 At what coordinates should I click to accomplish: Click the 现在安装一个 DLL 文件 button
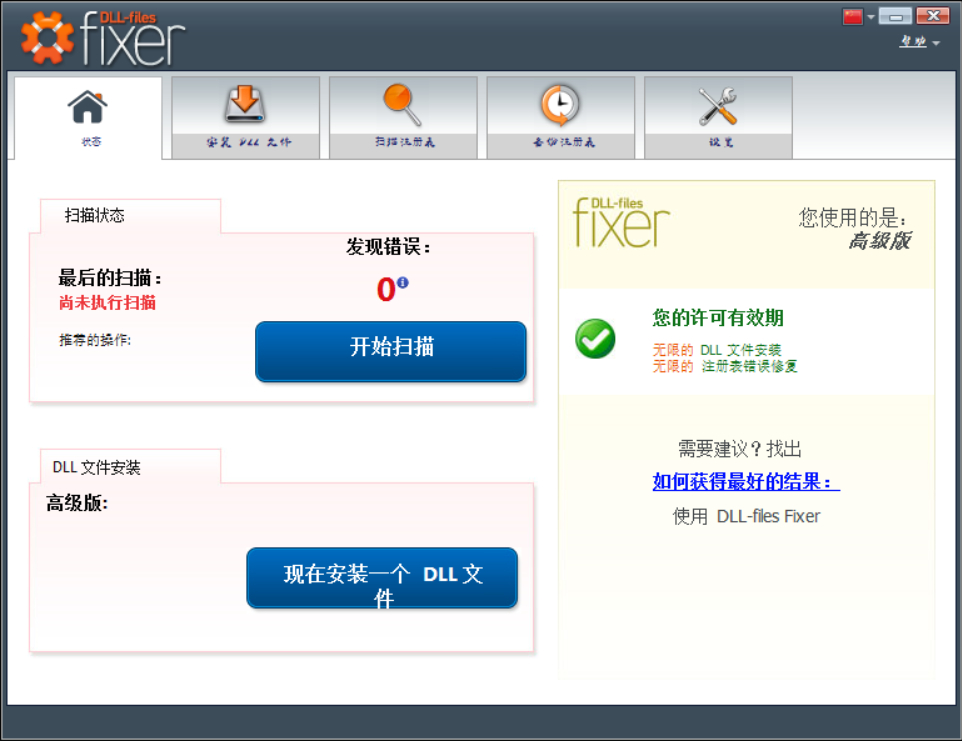[382, 578]
